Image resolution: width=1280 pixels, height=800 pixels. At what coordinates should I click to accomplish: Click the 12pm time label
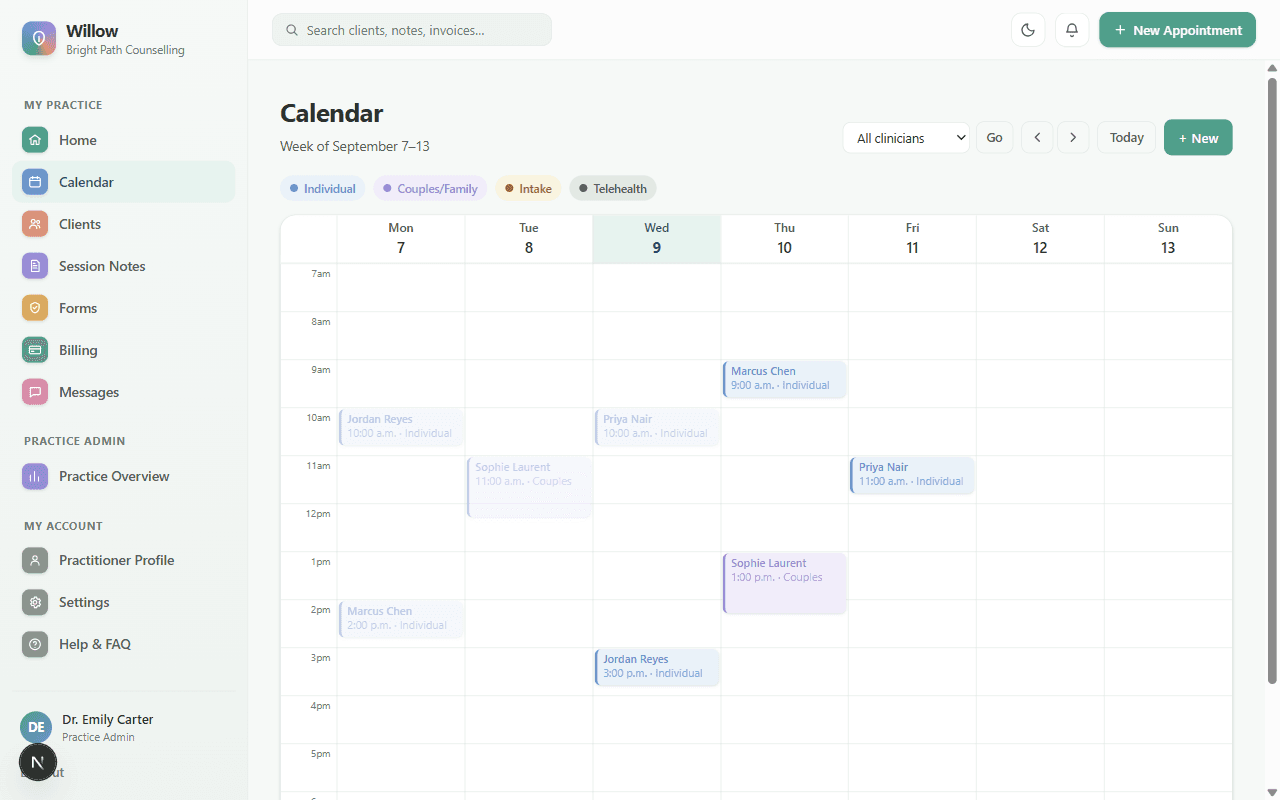point(318,514)
